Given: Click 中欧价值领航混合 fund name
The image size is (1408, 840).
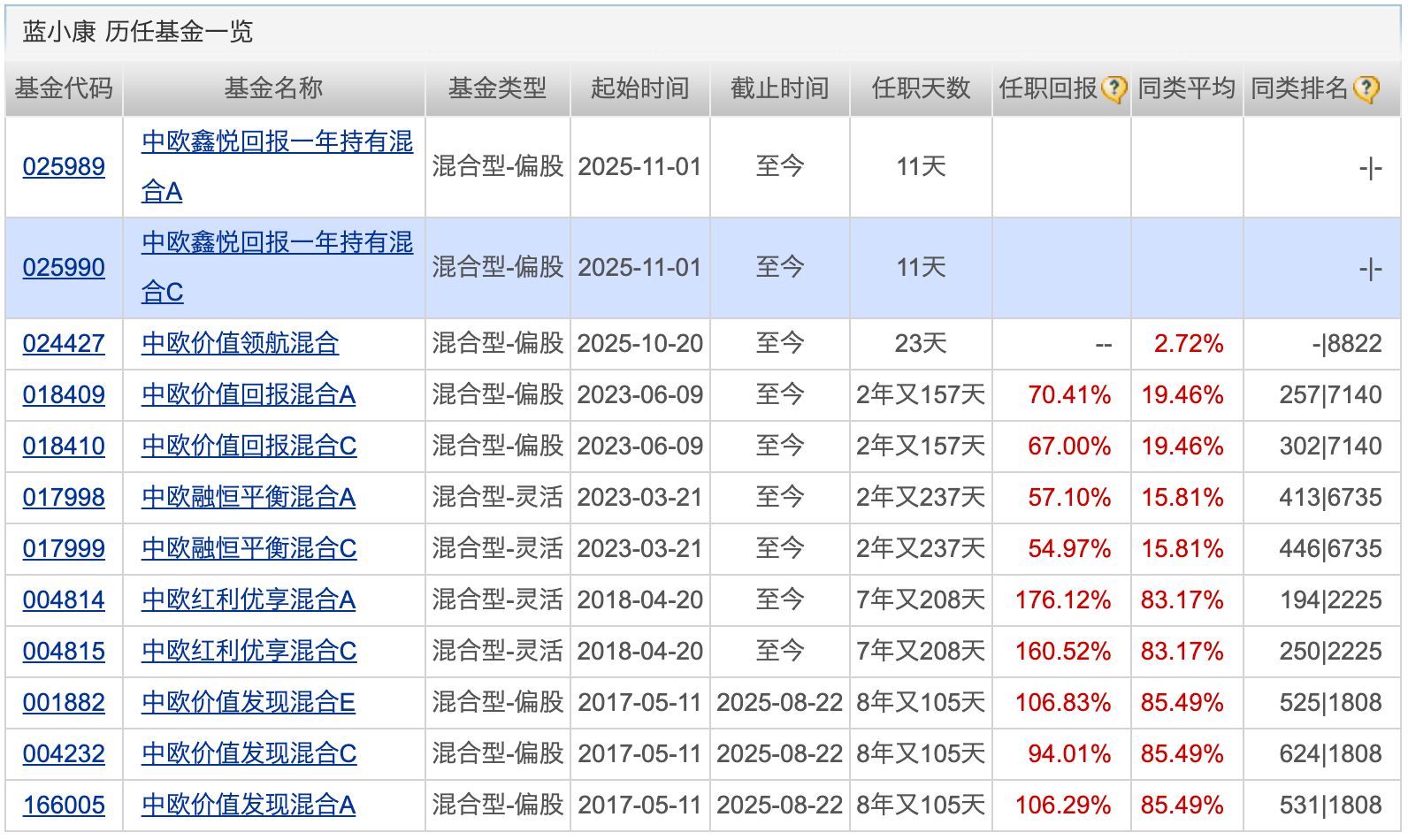Looking at the screenshot, I should pyautogui.click(x=240, y=343).
